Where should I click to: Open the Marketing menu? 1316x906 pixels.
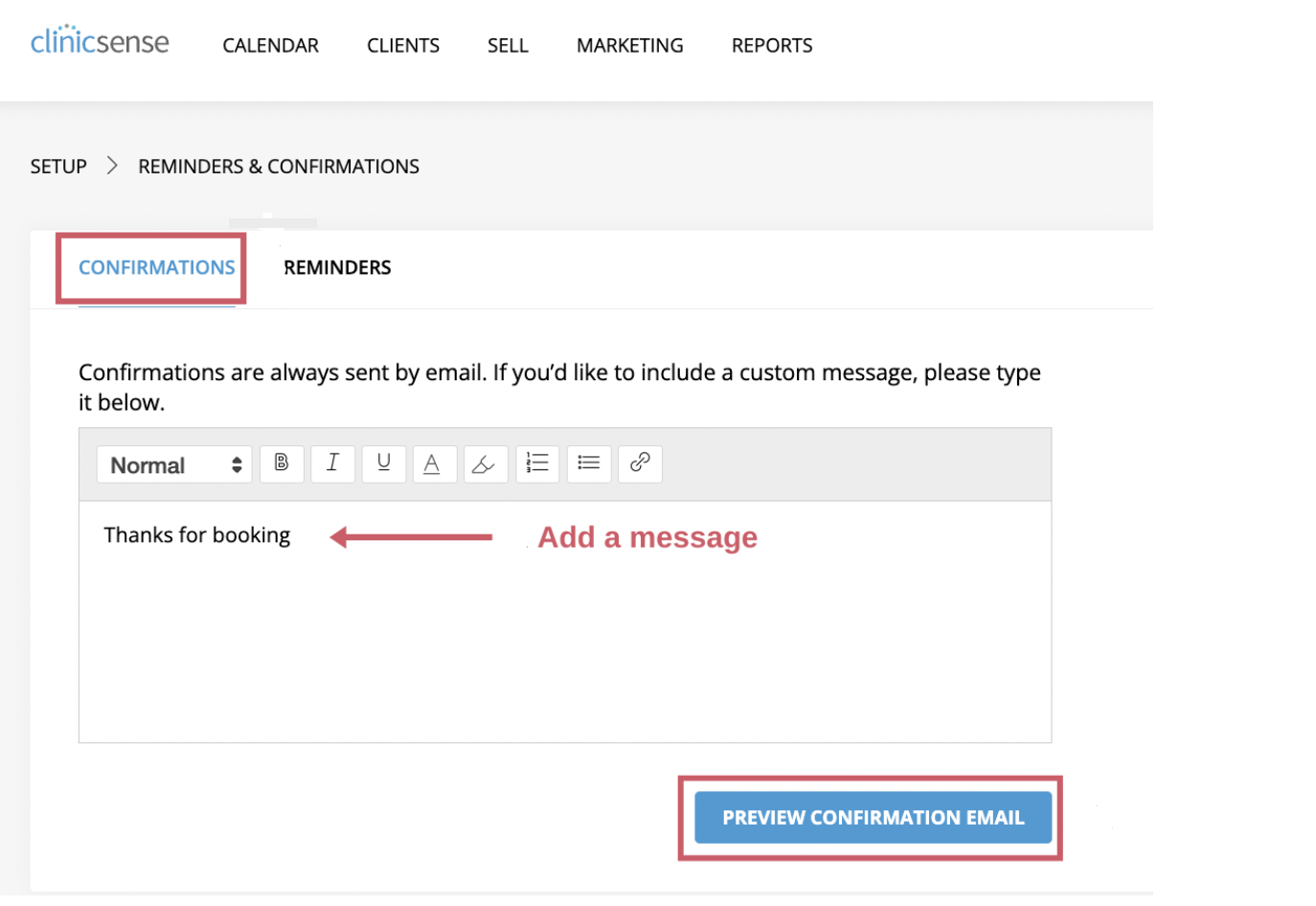click(x=630, y=45)
